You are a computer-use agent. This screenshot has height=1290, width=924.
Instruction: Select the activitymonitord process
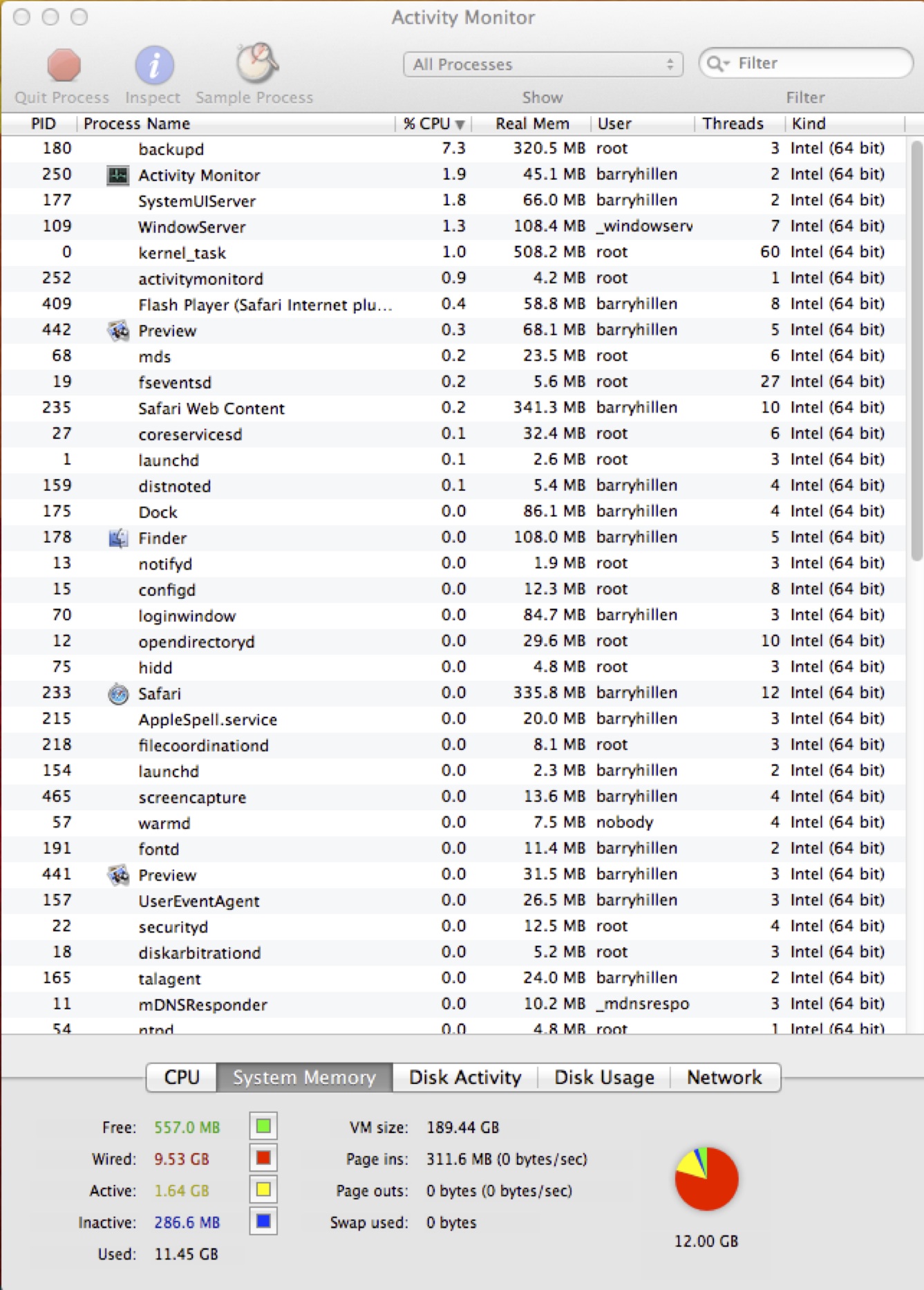coord(453,279)
